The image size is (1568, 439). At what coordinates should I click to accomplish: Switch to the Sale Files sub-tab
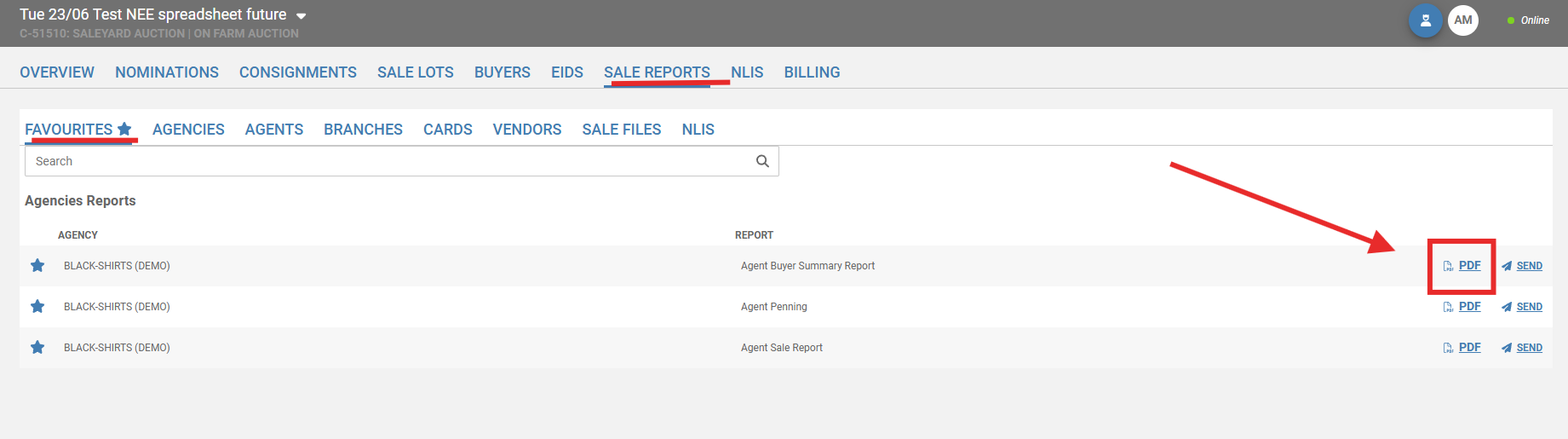pyautogui.click(x=621, y=130)
